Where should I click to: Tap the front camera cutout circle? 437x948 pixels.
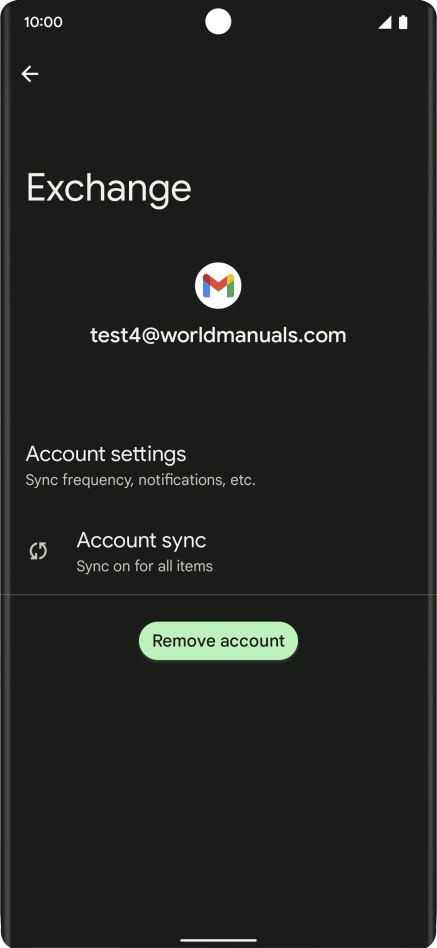pyautogui.click(x=218, y=22)
